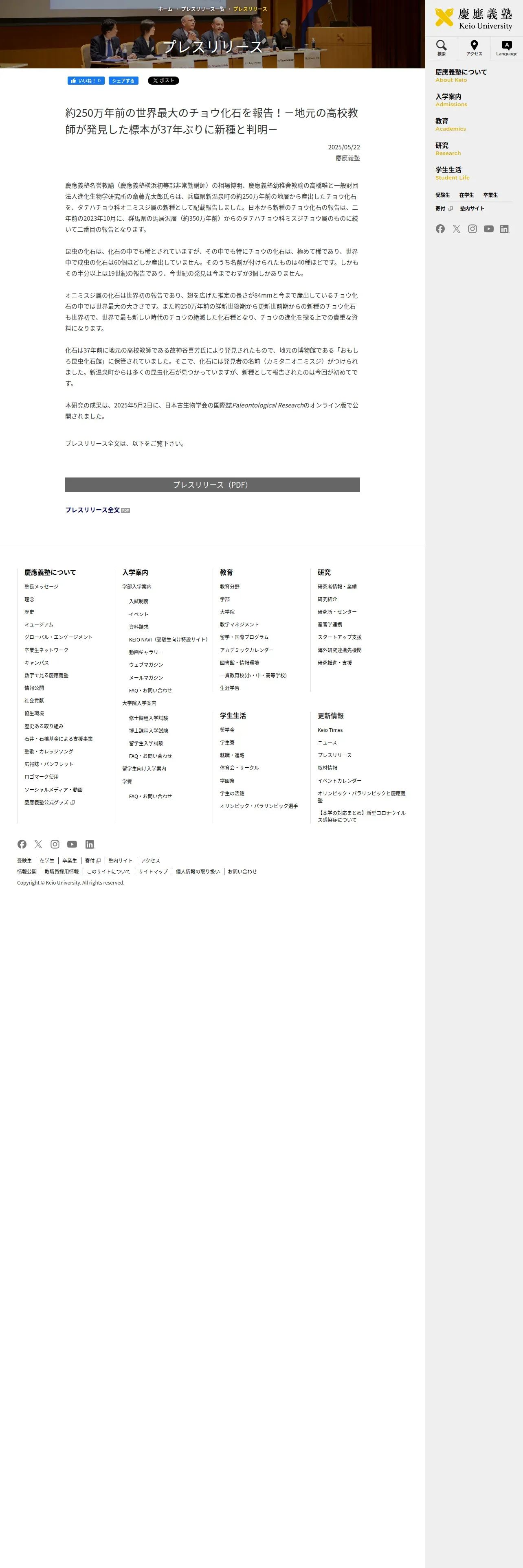Open 個人情報の取り扱い bottom link
Screen dimensions: 523x1568
point(198,872)
